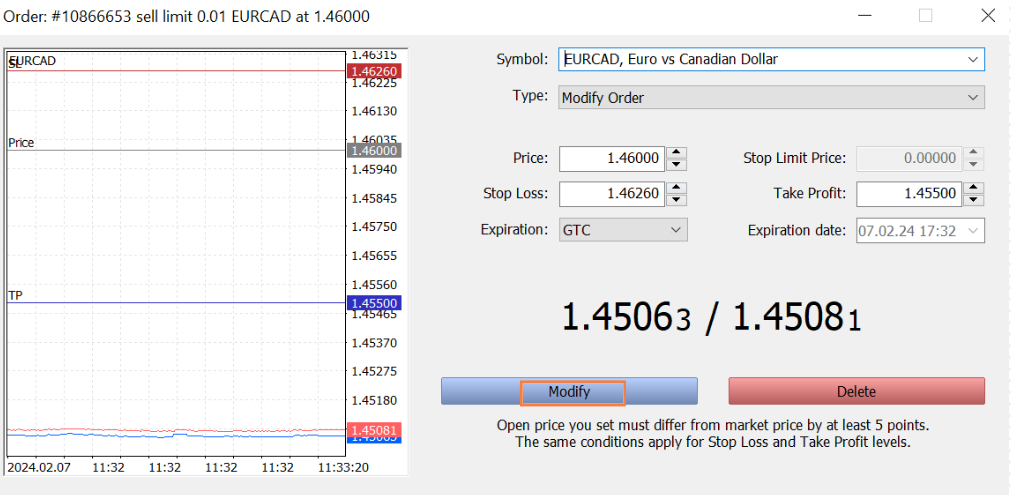The image size is (1018, 495).
Task: Increase Take Profit with up arrow
Action: 974,188
